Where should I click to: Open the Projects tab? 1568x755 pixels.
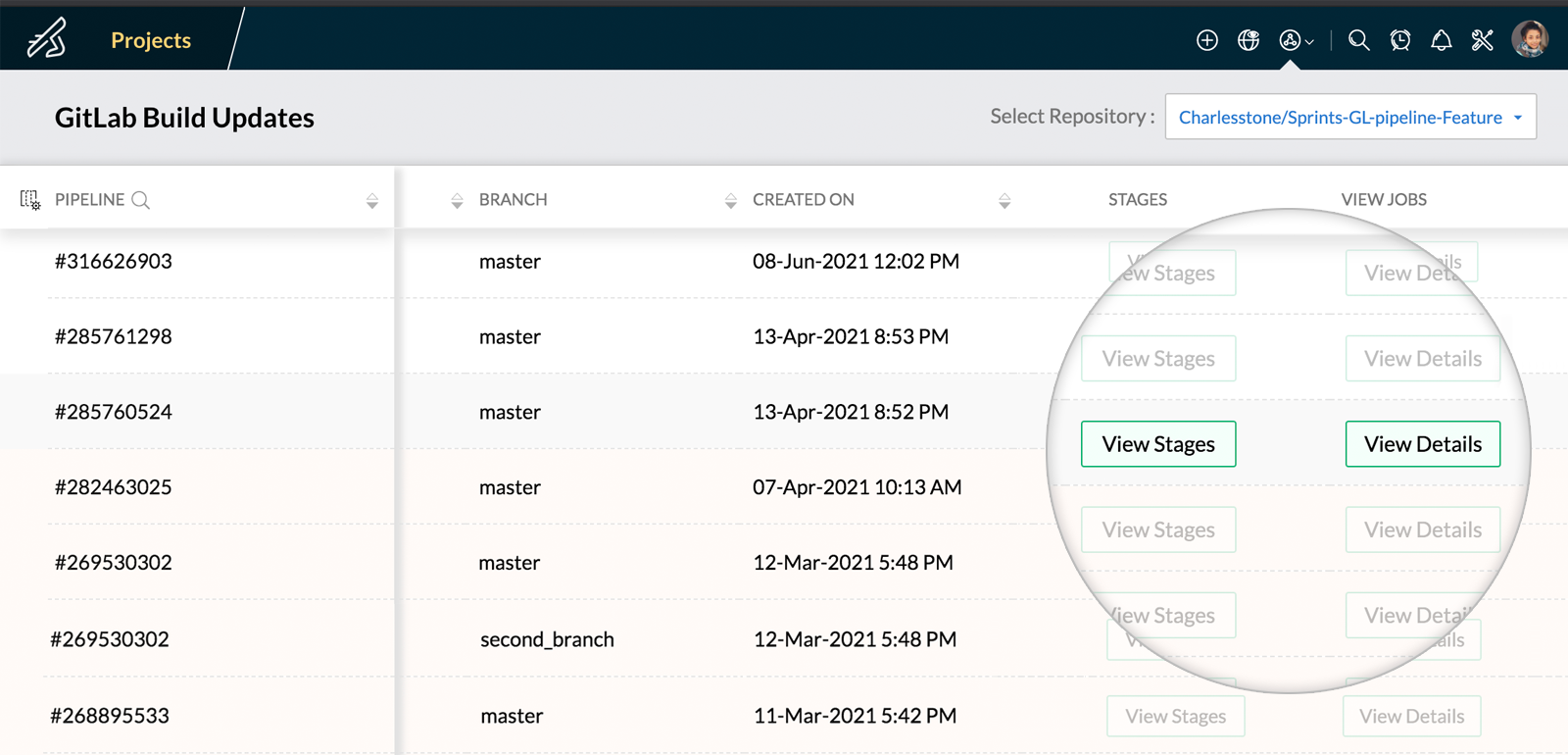point(151,40)
